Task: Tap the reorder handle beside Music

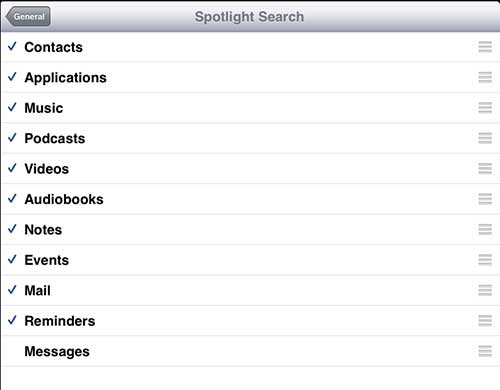Action: pyautogui.click(x=485, y=108)
